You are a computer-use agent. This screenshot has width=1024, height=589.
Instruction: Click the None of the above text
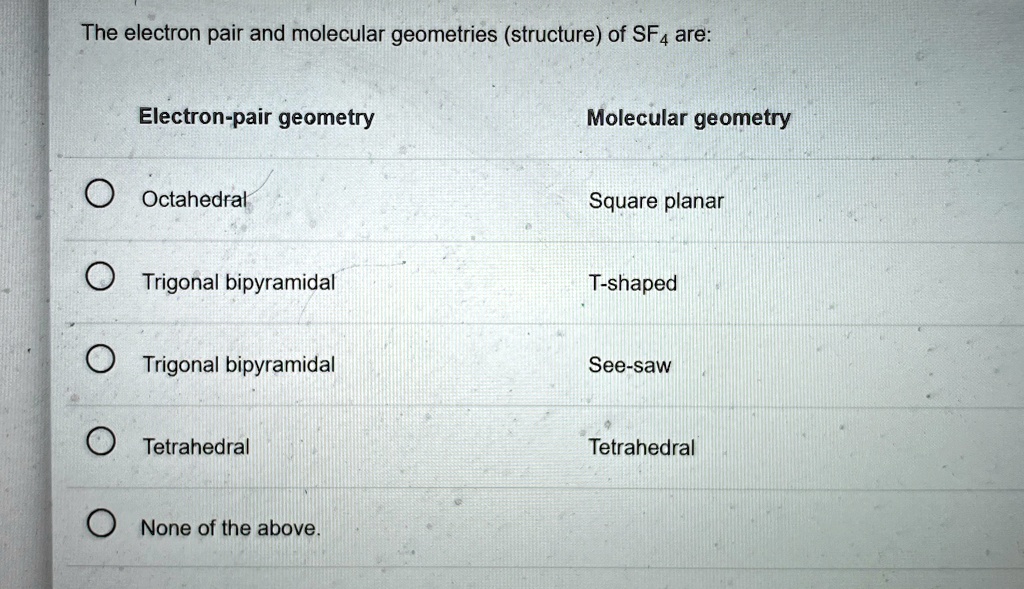(x=230, y=527)
